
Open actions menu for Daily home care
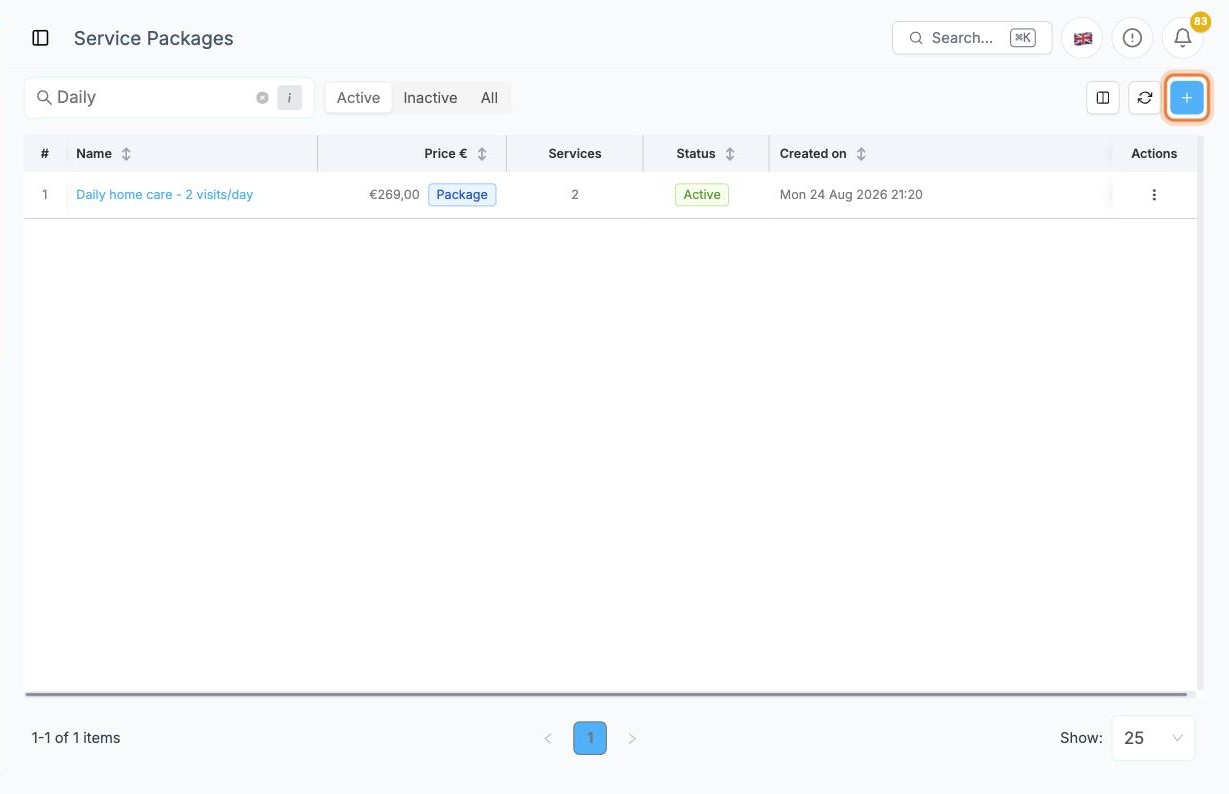point(1154,195)
